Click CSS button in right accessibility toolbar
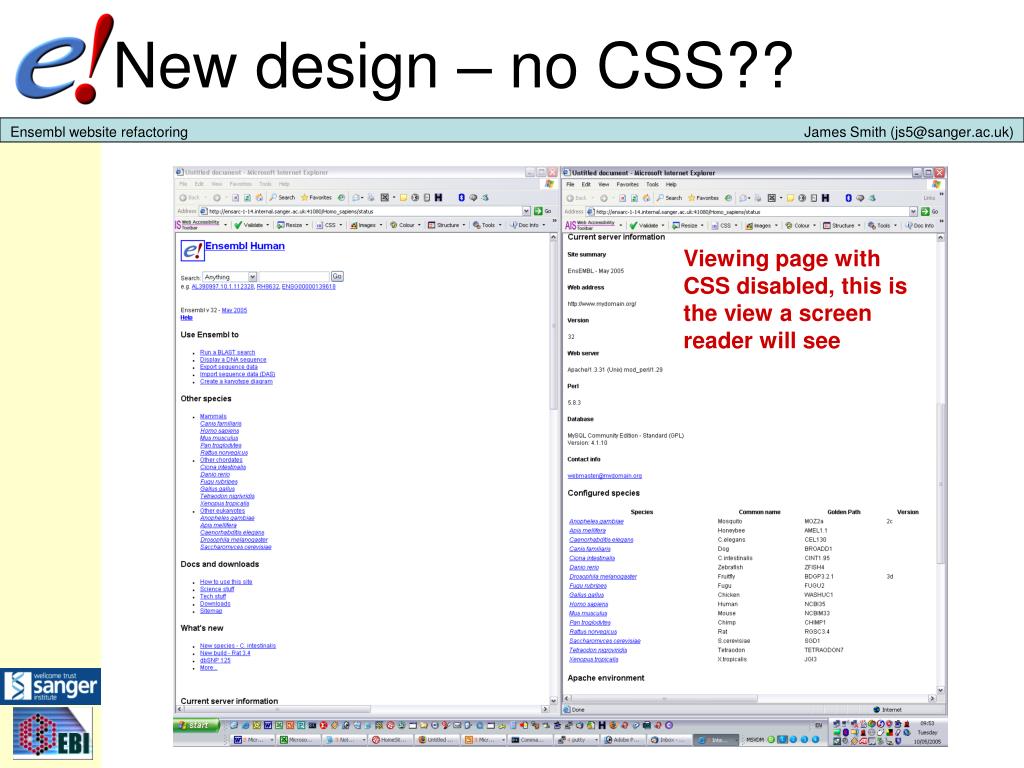This screenshot has height=768, width=1024. click(721, 225)
